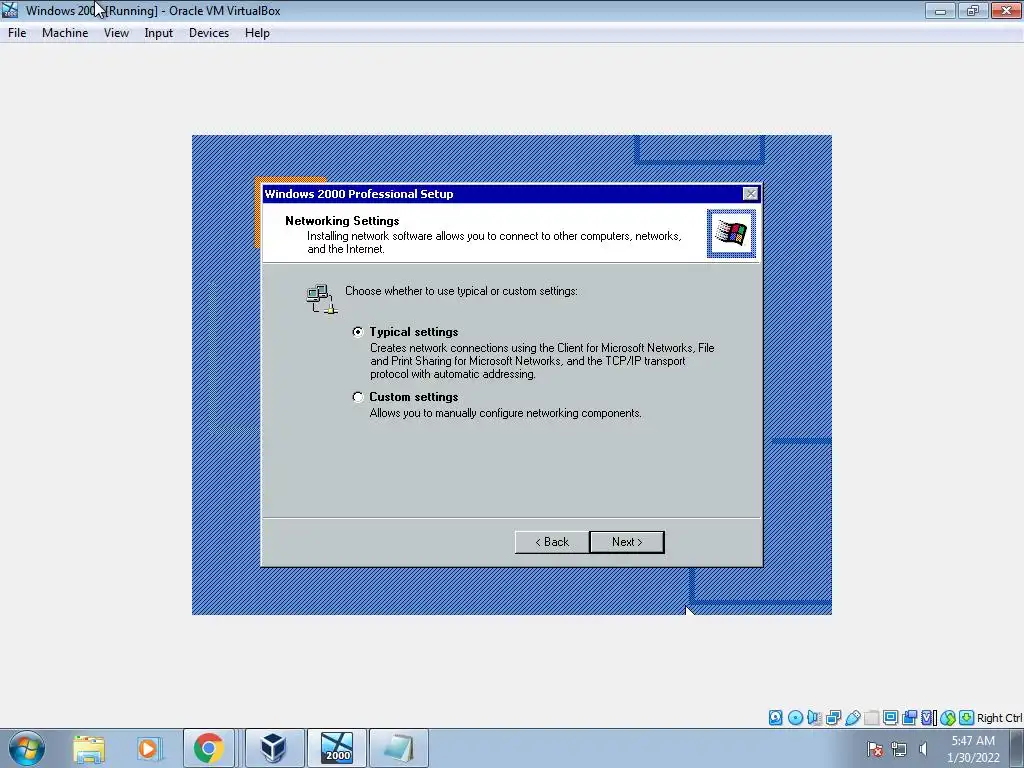The height and width of the screenshot is (768, 1024).
Task: Open the Devices menu
Action: (209, 33)
